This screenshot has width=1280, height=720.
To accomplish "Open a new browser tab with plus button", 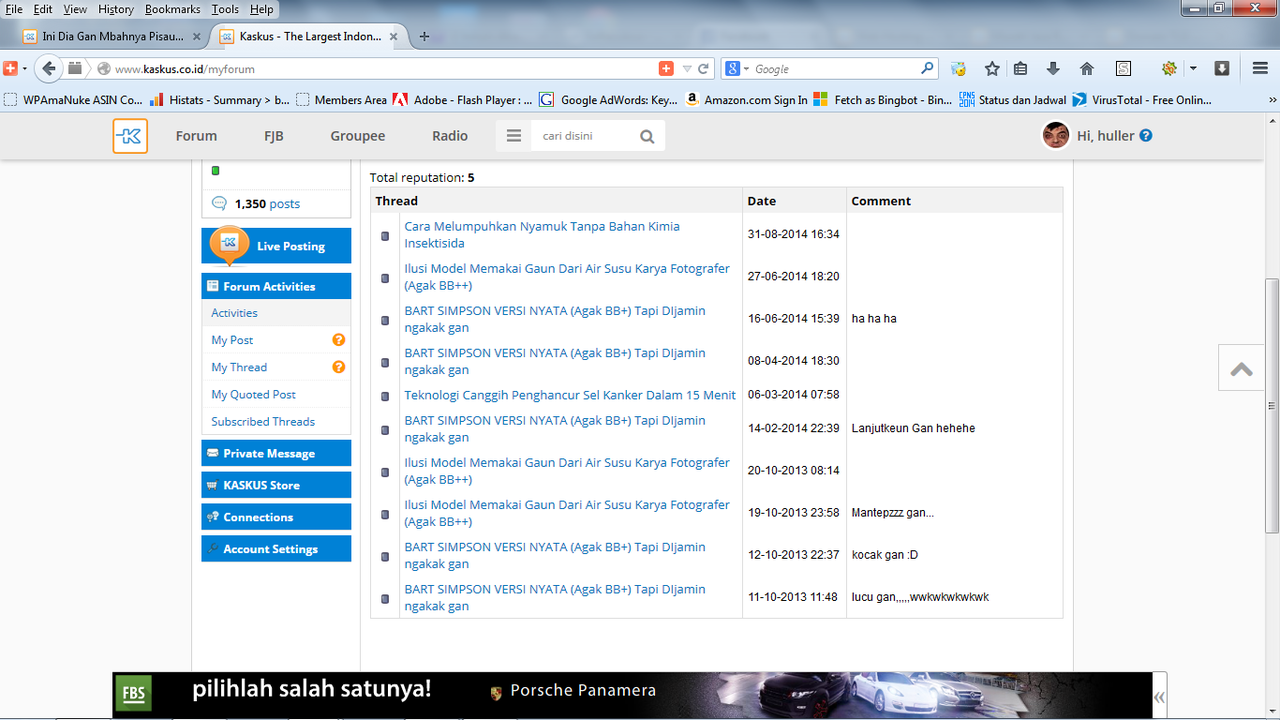I will click(x=424, y=36).
